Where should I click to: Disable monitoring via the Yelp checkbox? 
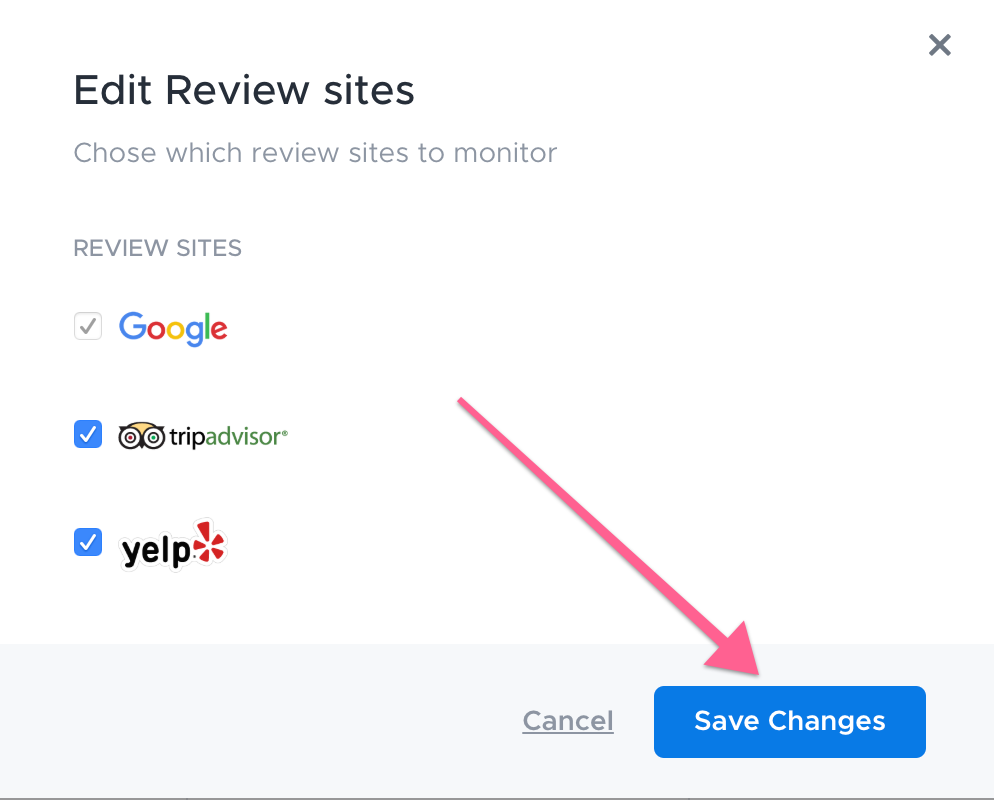[x=88, y=542]
